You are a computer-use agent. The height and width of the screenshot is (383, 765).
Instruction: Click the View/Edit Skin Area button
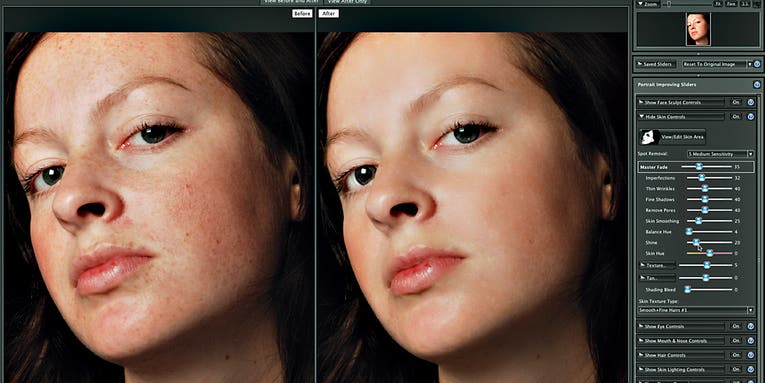tap(672, 137)
